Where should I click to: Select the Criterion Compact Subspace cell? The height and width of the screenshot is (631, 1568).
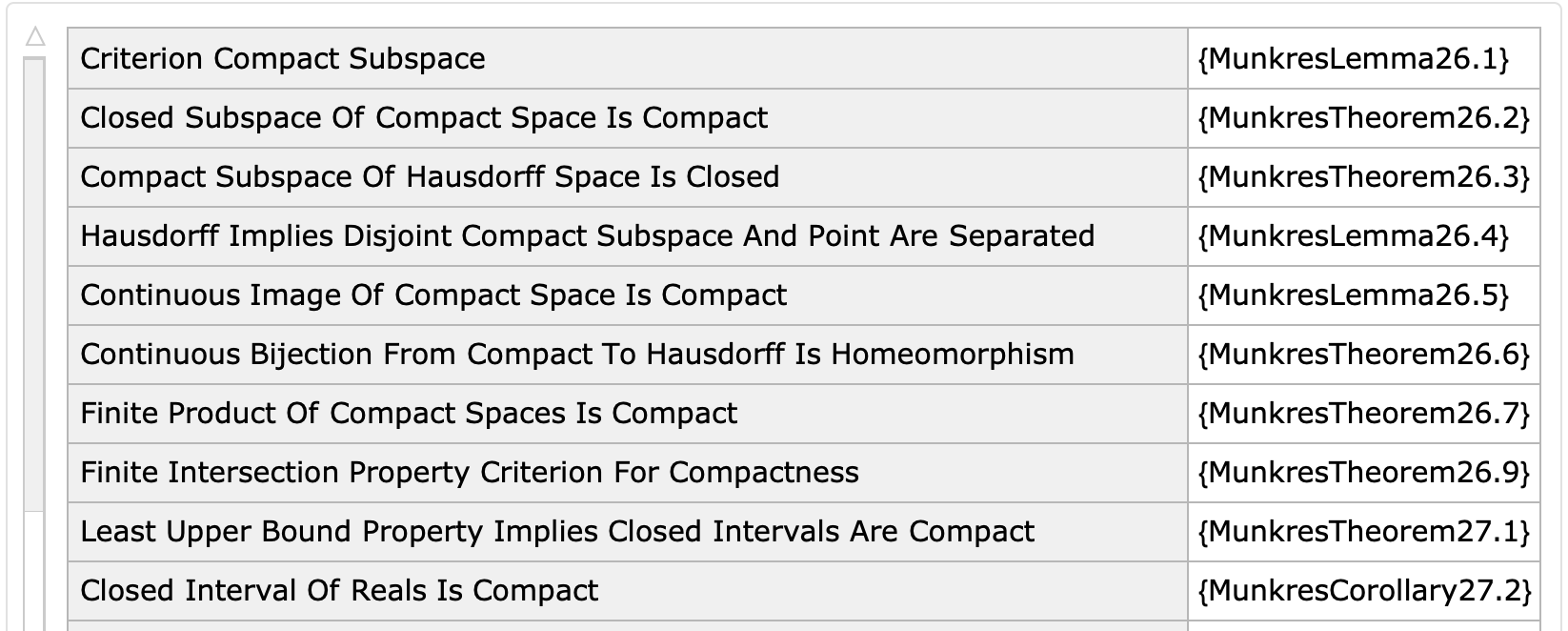[x=283, y=59]
